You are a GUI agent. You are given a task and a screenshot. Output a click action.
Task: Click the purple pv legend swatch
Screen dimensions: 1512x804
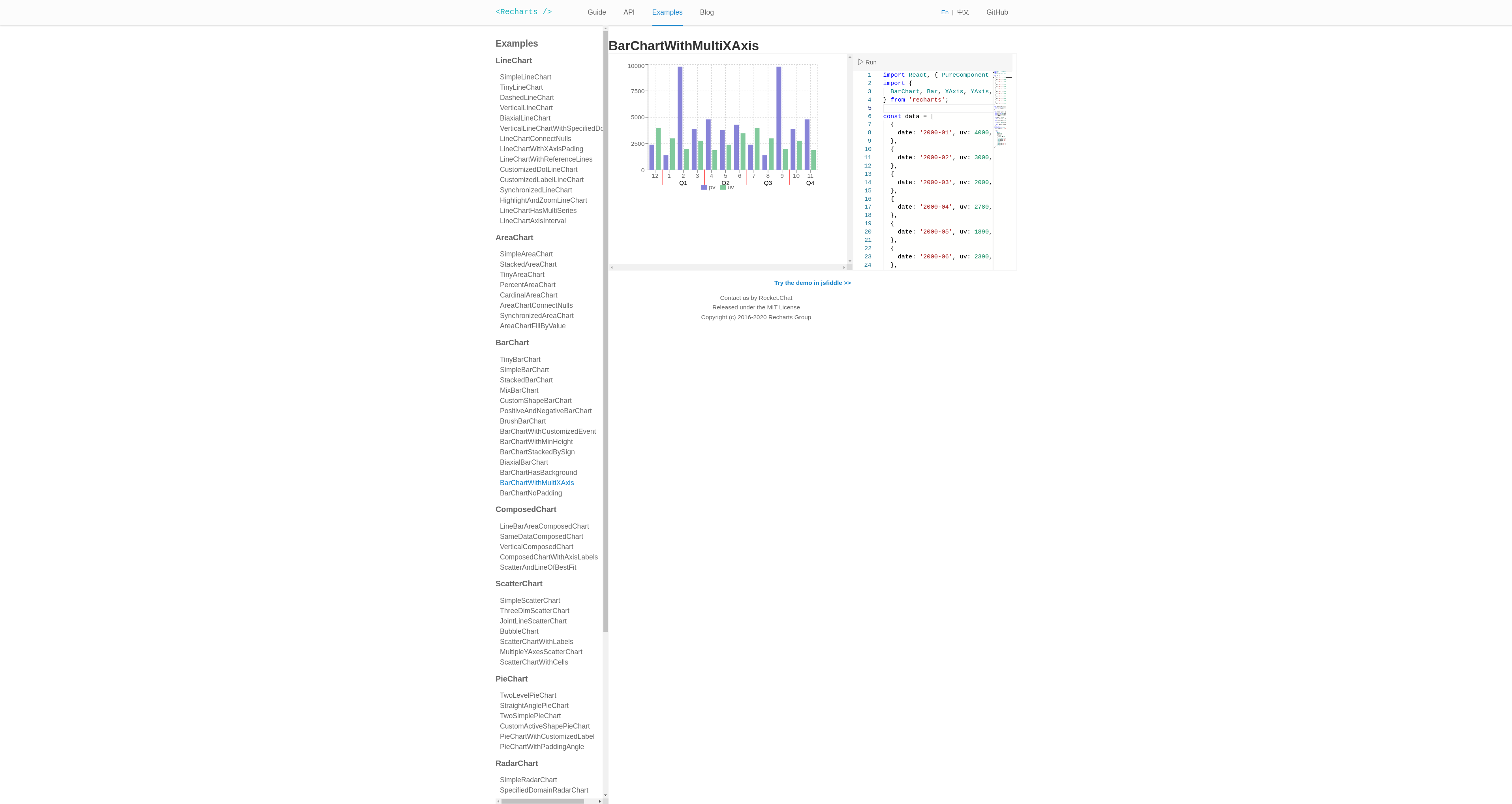click(x=704, y=187)
